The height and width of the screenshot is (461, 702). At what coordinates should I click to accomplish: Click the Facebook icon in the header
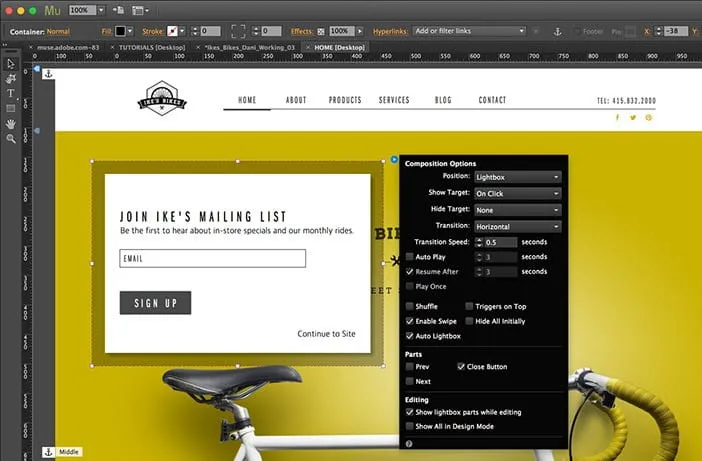(617, 117)
